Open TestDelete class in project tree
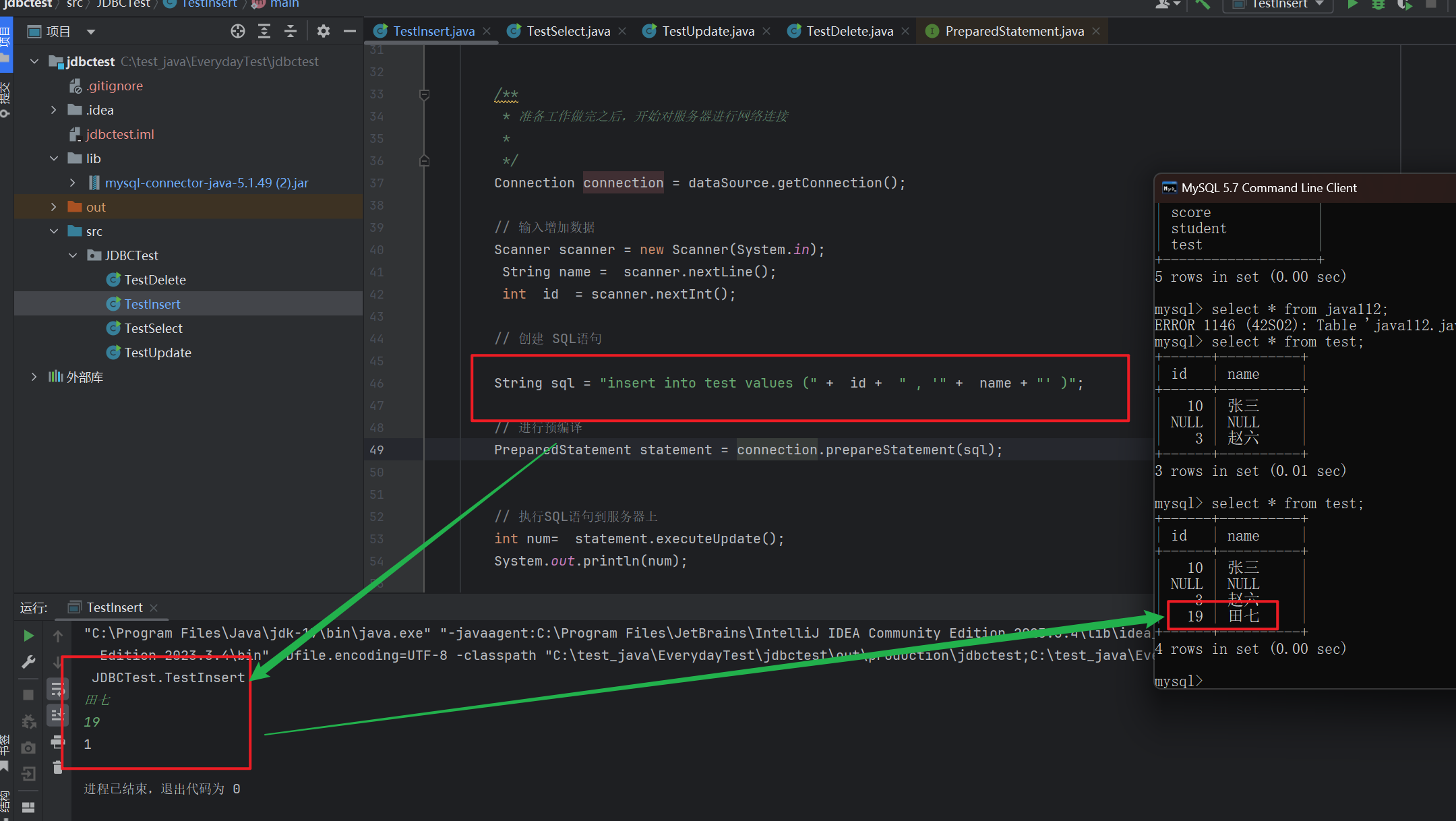The height and width of the screenshot is (821, 1456). click(155, 280)
